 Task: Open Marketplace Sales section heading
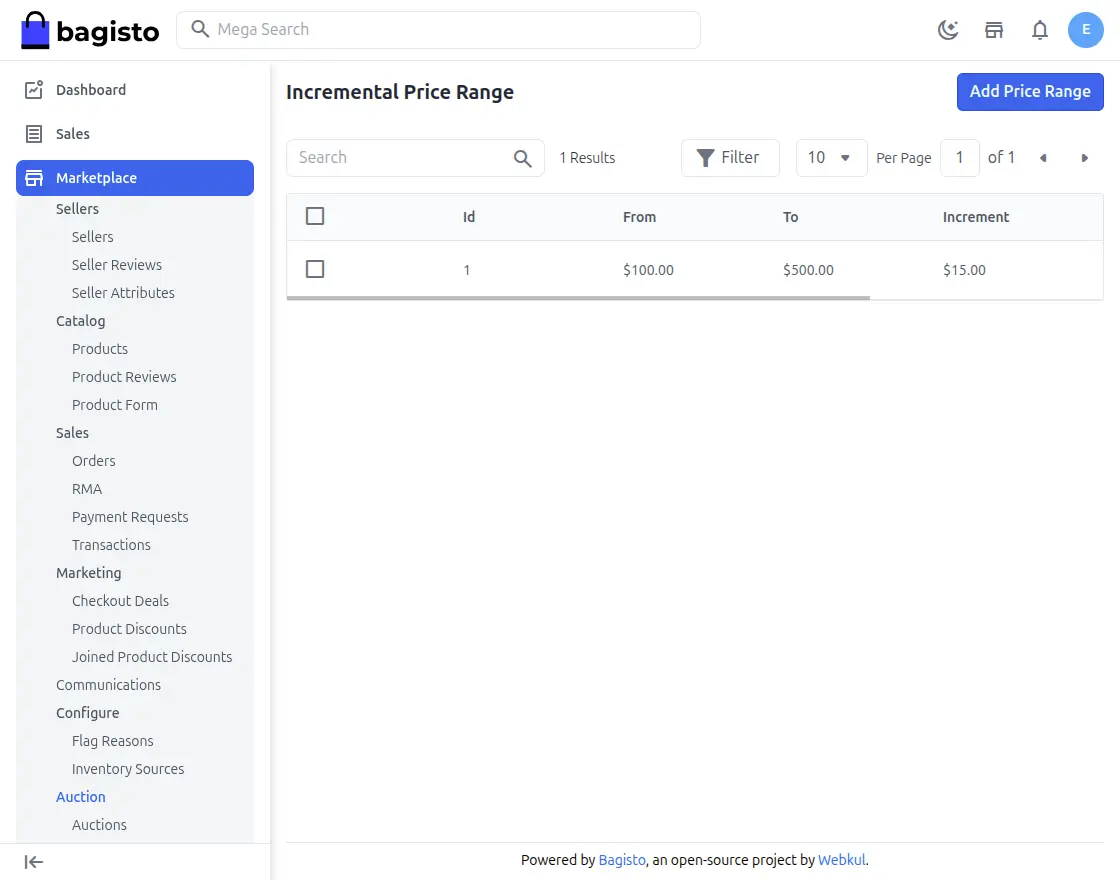tap(72, 433)
